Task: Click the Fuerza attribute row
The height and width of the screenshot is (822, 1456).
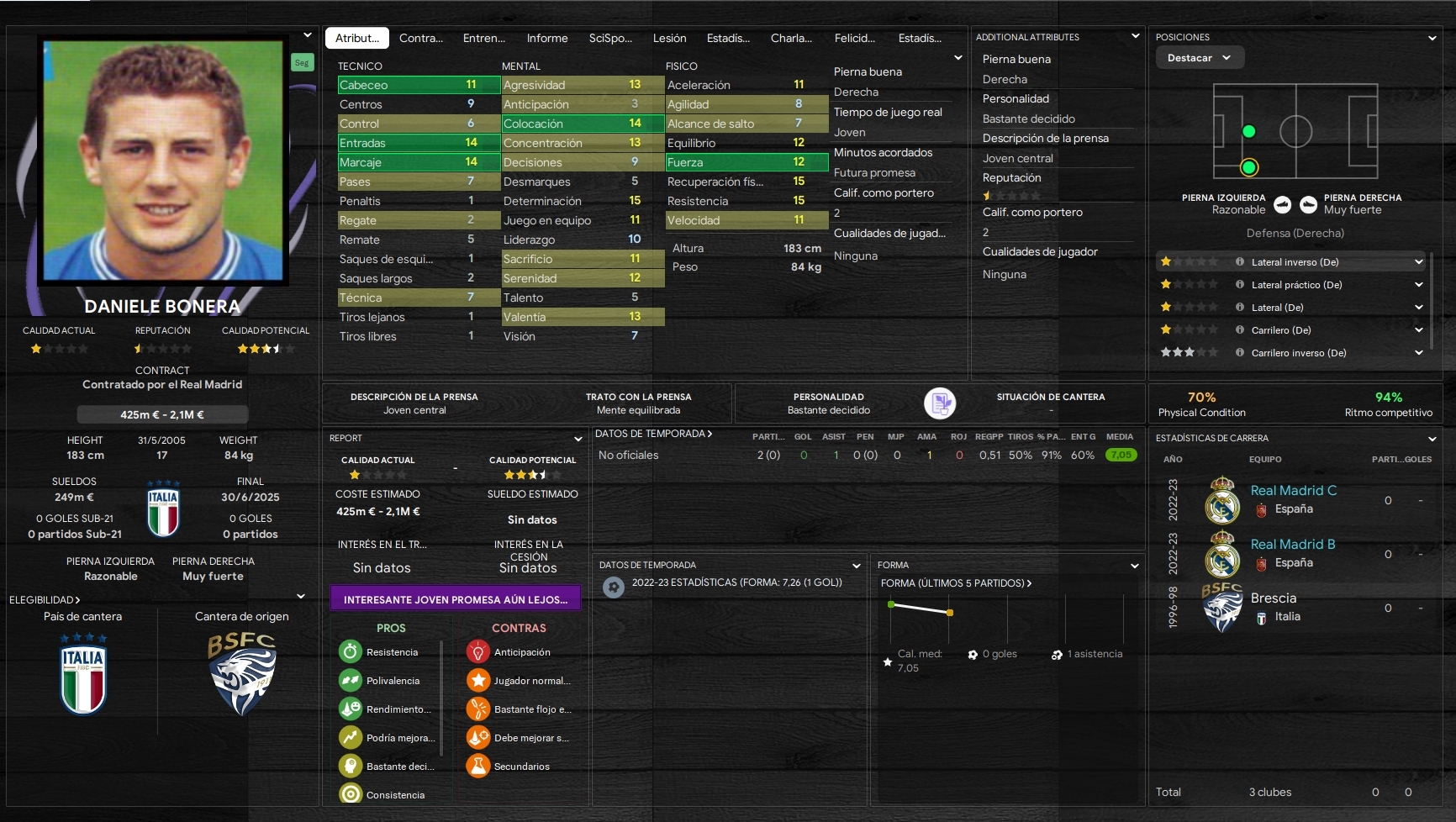Action: (746, 162)
